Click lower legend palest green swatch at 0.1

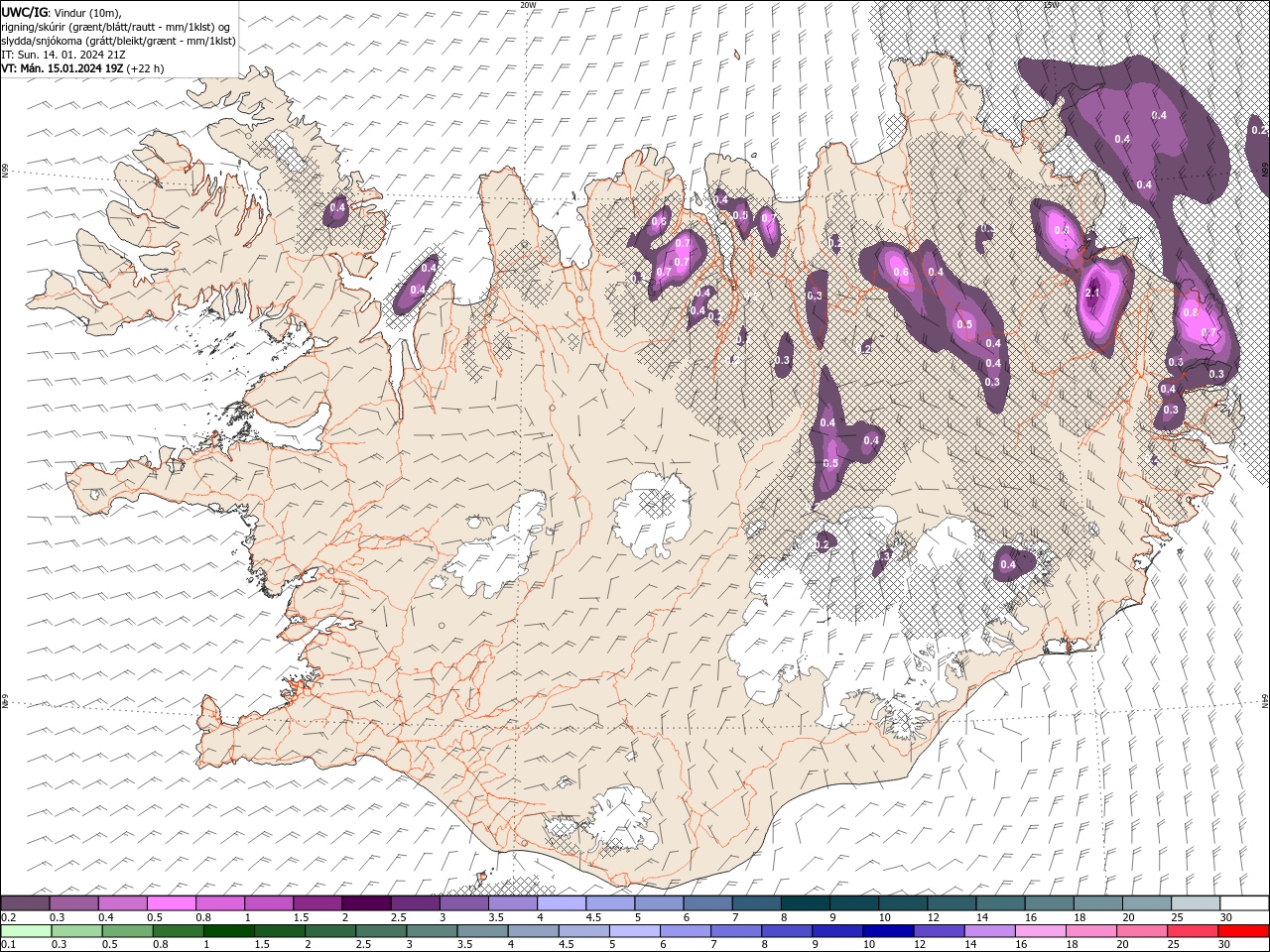[26, 931]
